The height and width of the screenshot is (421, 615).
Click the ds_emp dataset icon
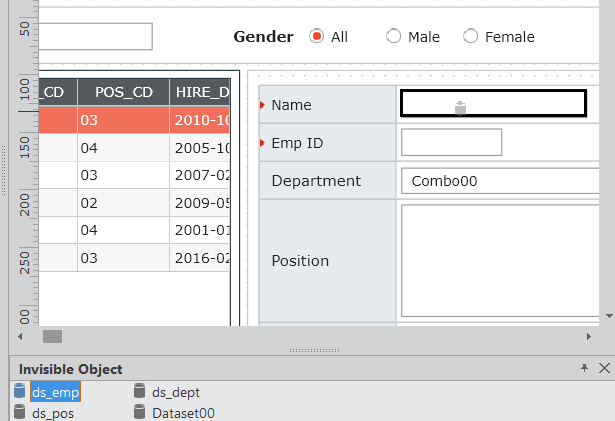point(19,392)
